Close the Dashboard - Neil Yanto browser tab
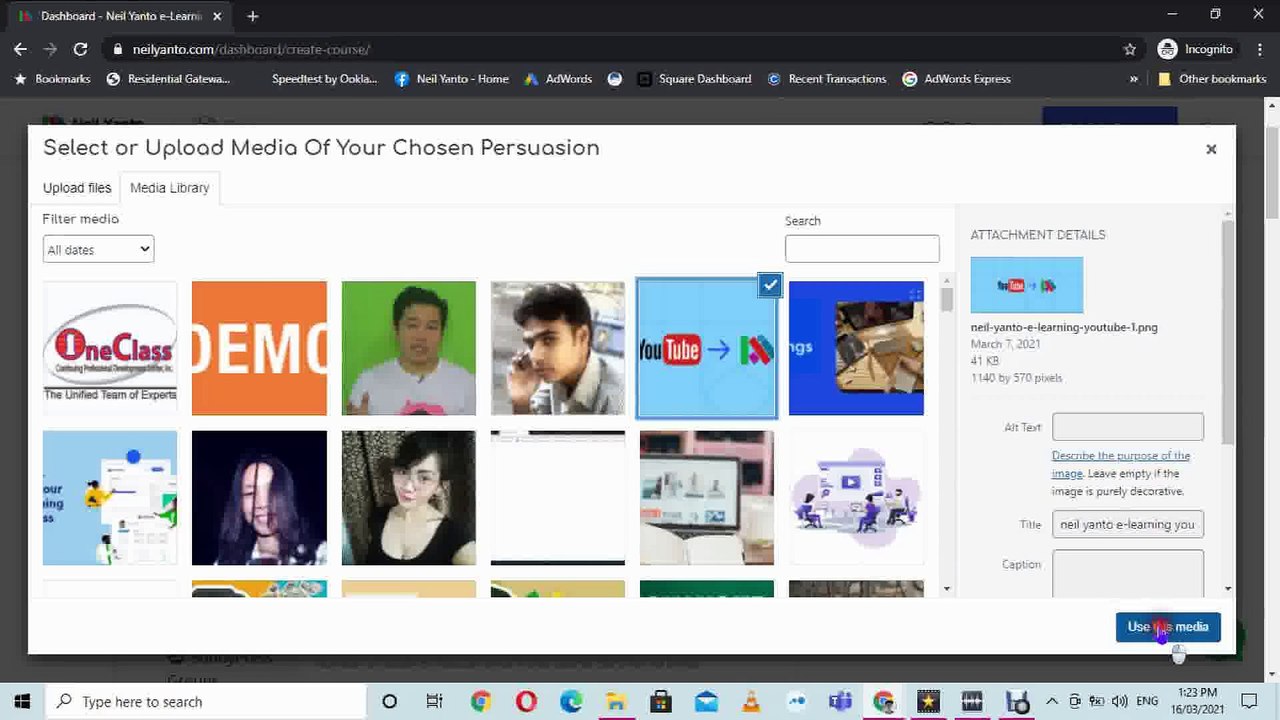Screen dimensions: 1280x720 pyautogui.click(x=217, y=16)
